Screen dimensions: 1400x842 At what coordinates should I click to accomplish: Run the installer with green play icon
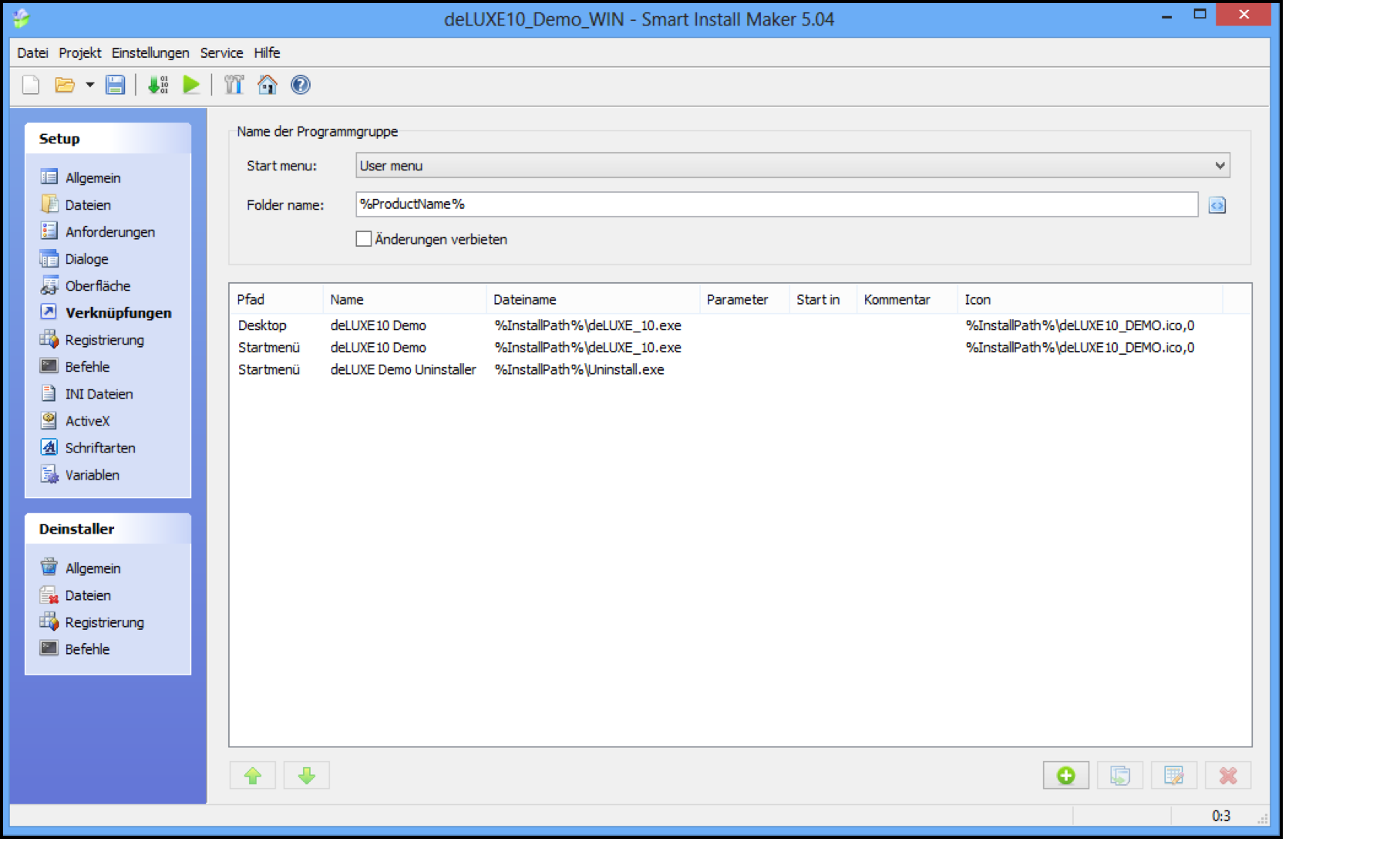point(191,85)
